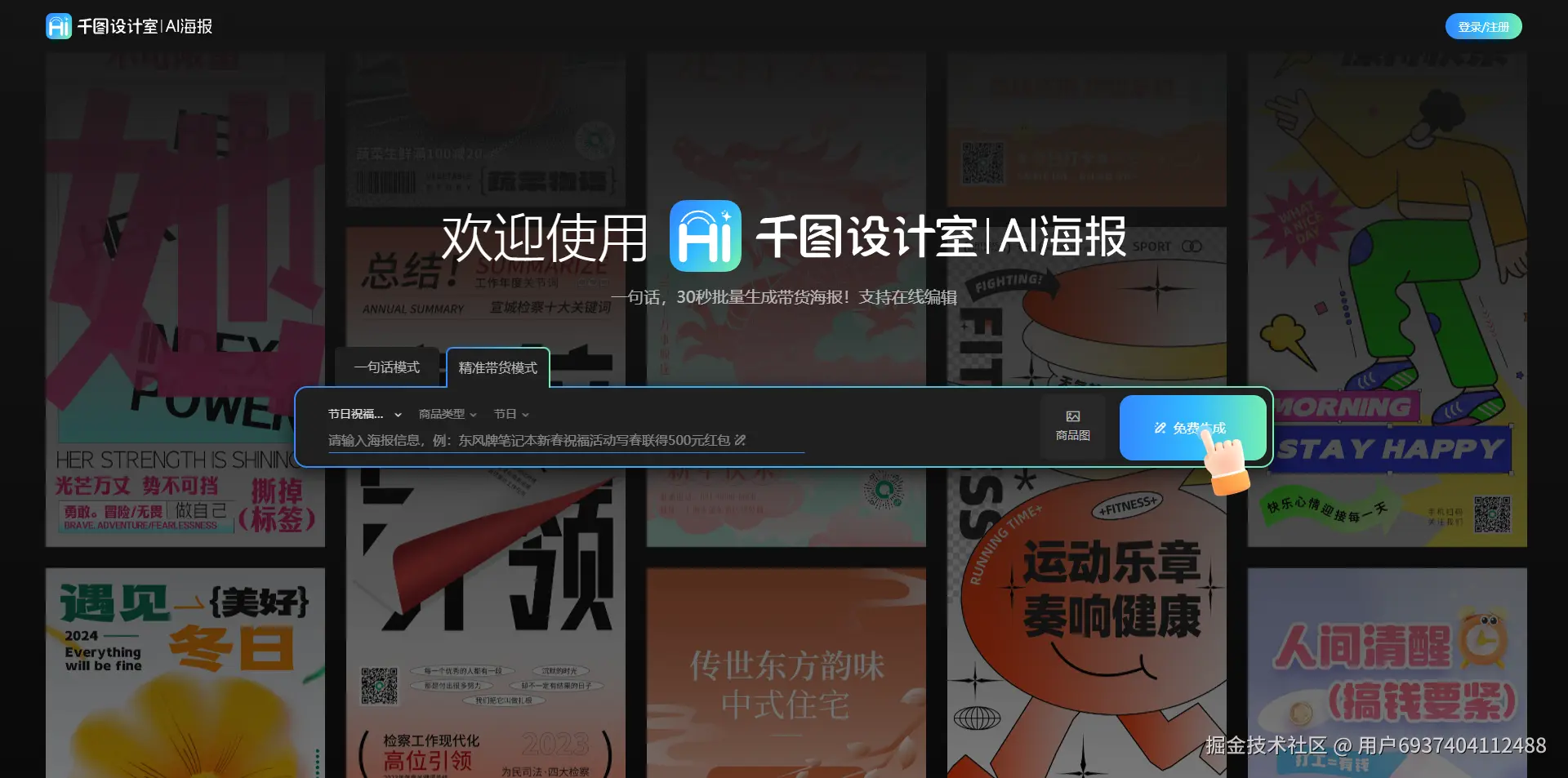The image size is (1568, 778).
Task: Expand the 商品类型 dropdown
Action: (x=448, y=414)
